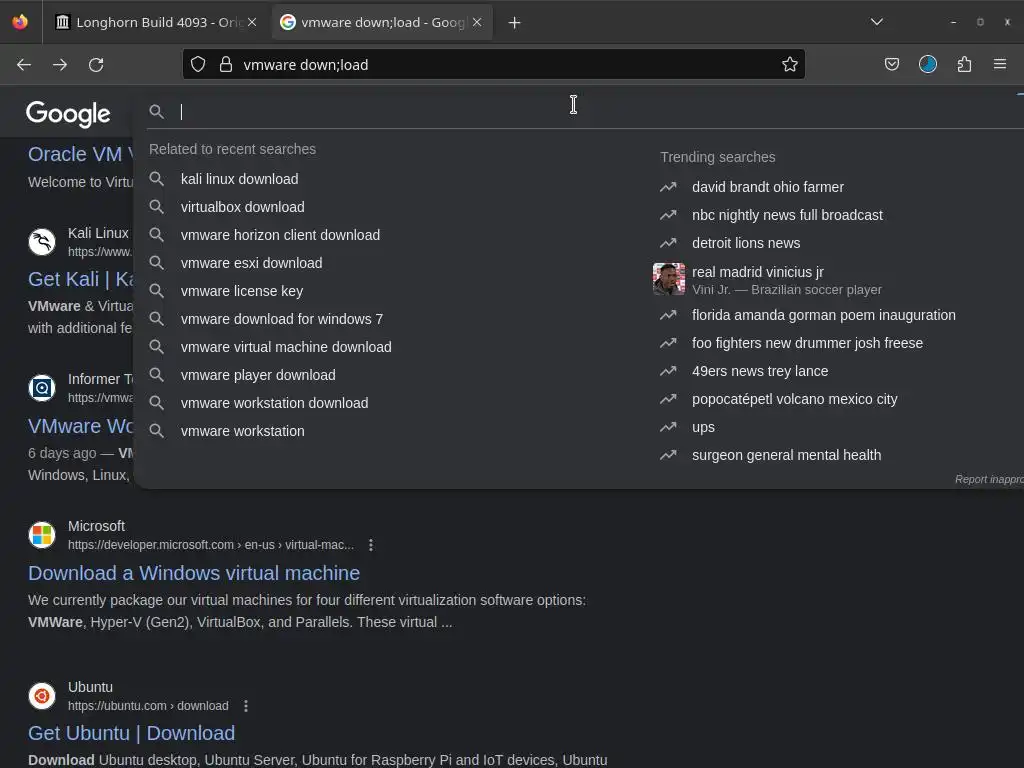Go back with the back arrow
Screen dimensions: 1024x768
[24, 65]
